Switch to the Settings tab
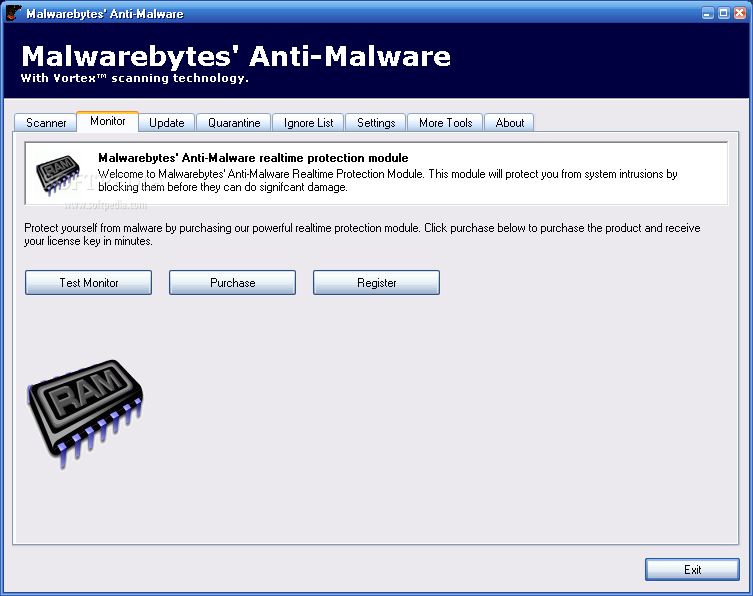The image size is (753, 596). click(376, 122)
